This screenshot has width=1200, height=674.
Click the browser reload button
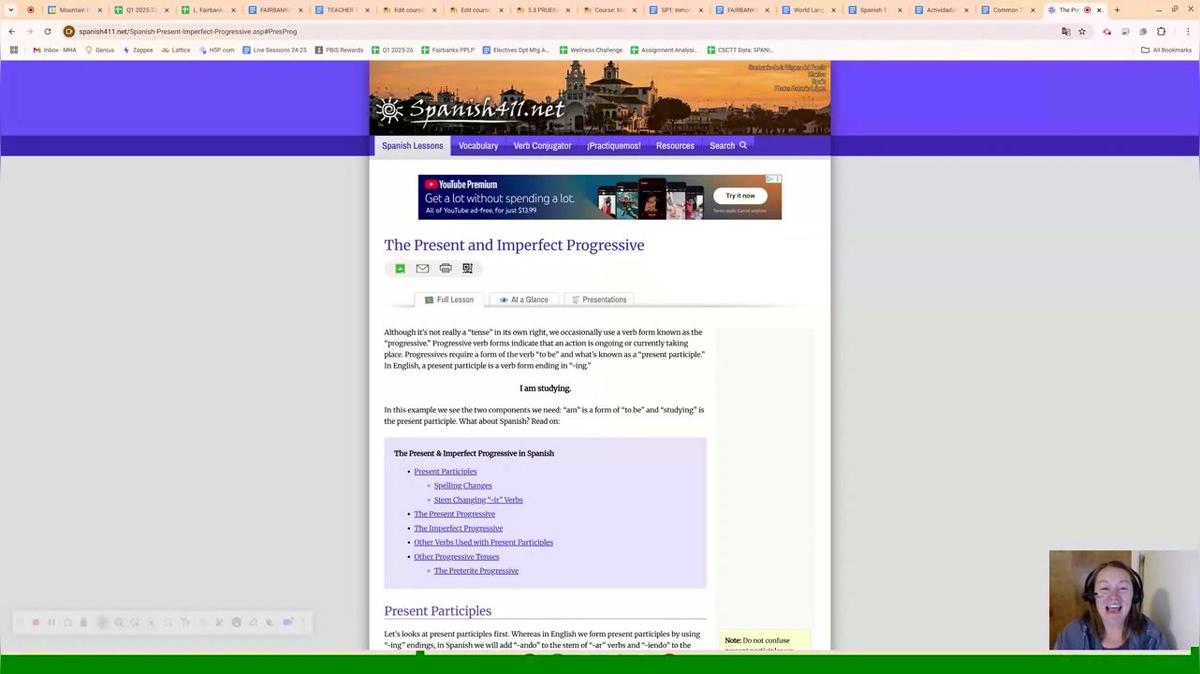47,31
